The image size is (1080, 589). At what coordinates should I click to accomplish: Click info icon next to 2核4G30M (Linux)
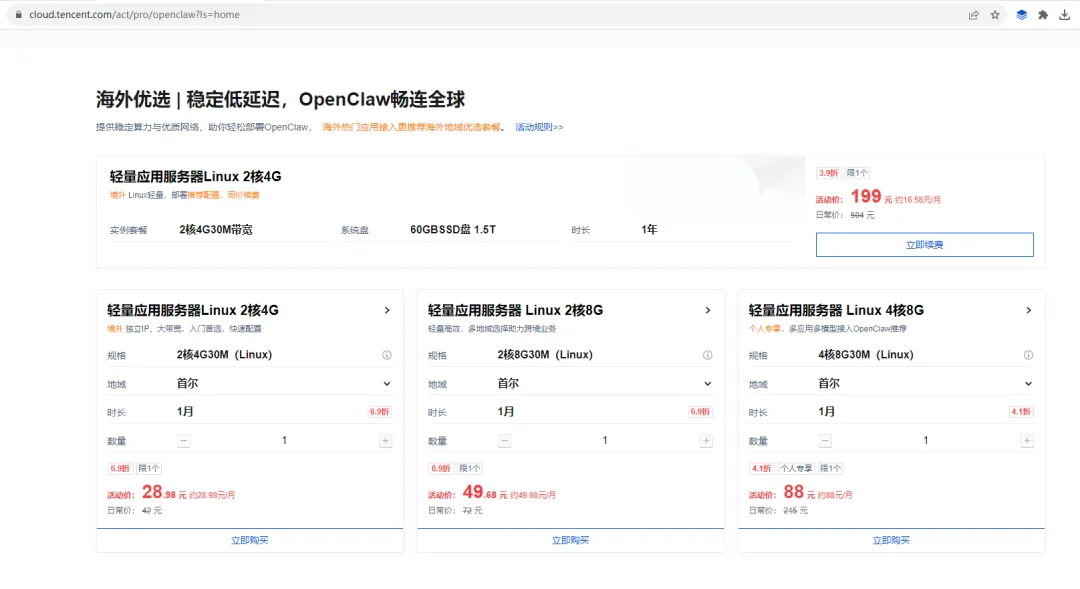tap(386, 355)
